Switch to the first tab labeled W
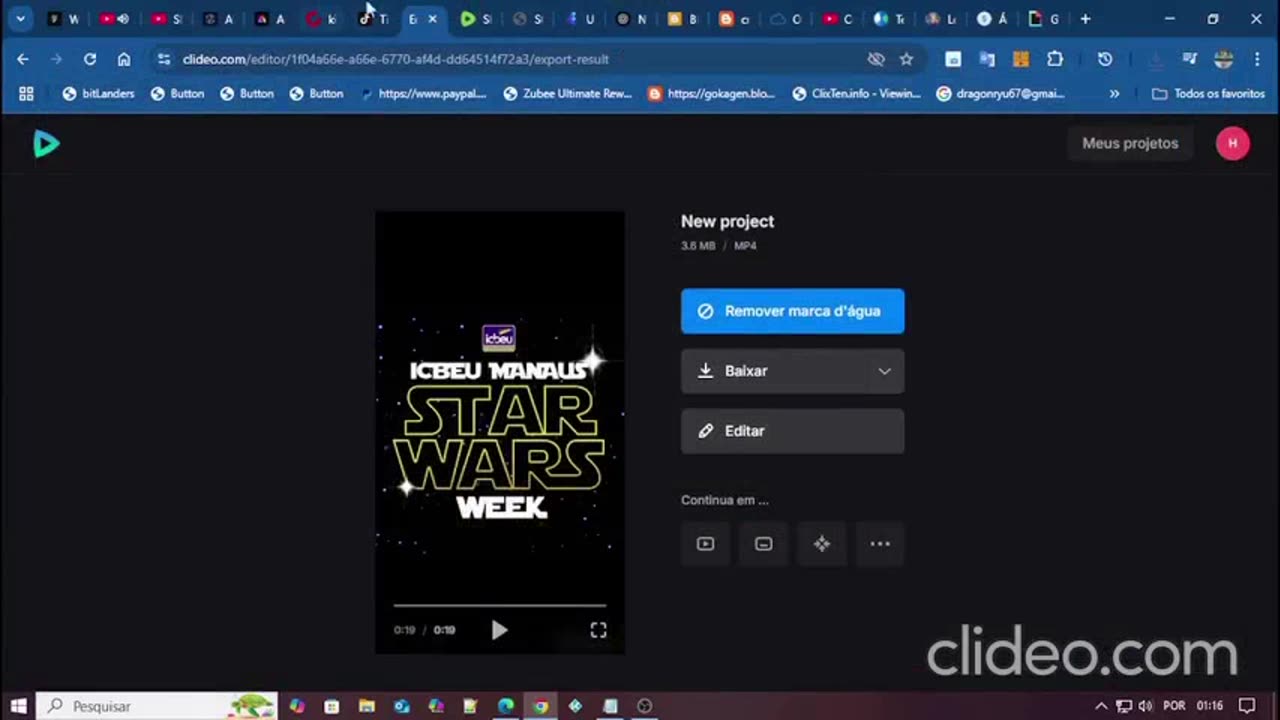The height and width of the screenshot is (720, 1280). 63,19
